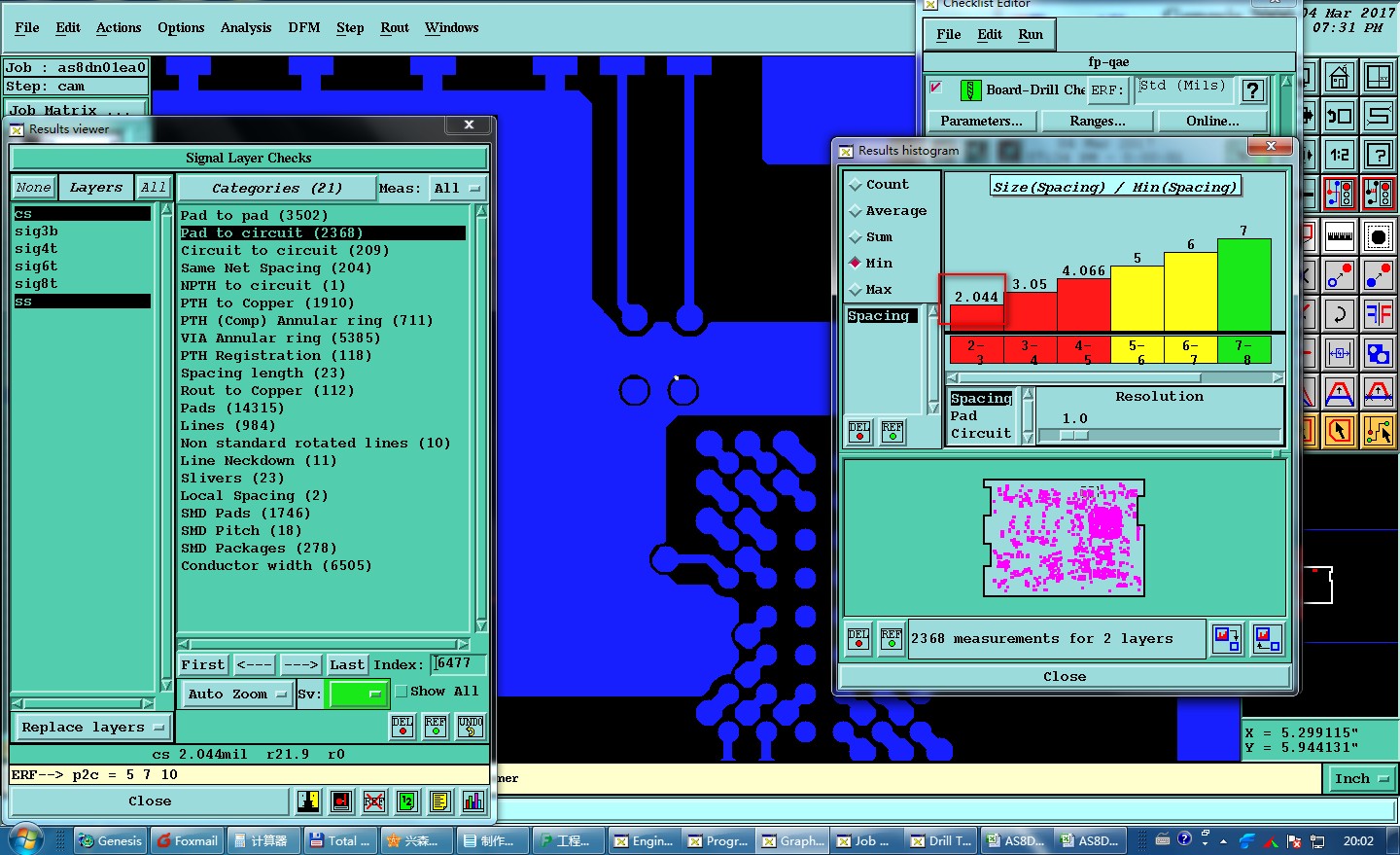Screen dimensions: 1400x855
Task: Click the home icon in the right toolbar
Action: (x=1340, y=76)
